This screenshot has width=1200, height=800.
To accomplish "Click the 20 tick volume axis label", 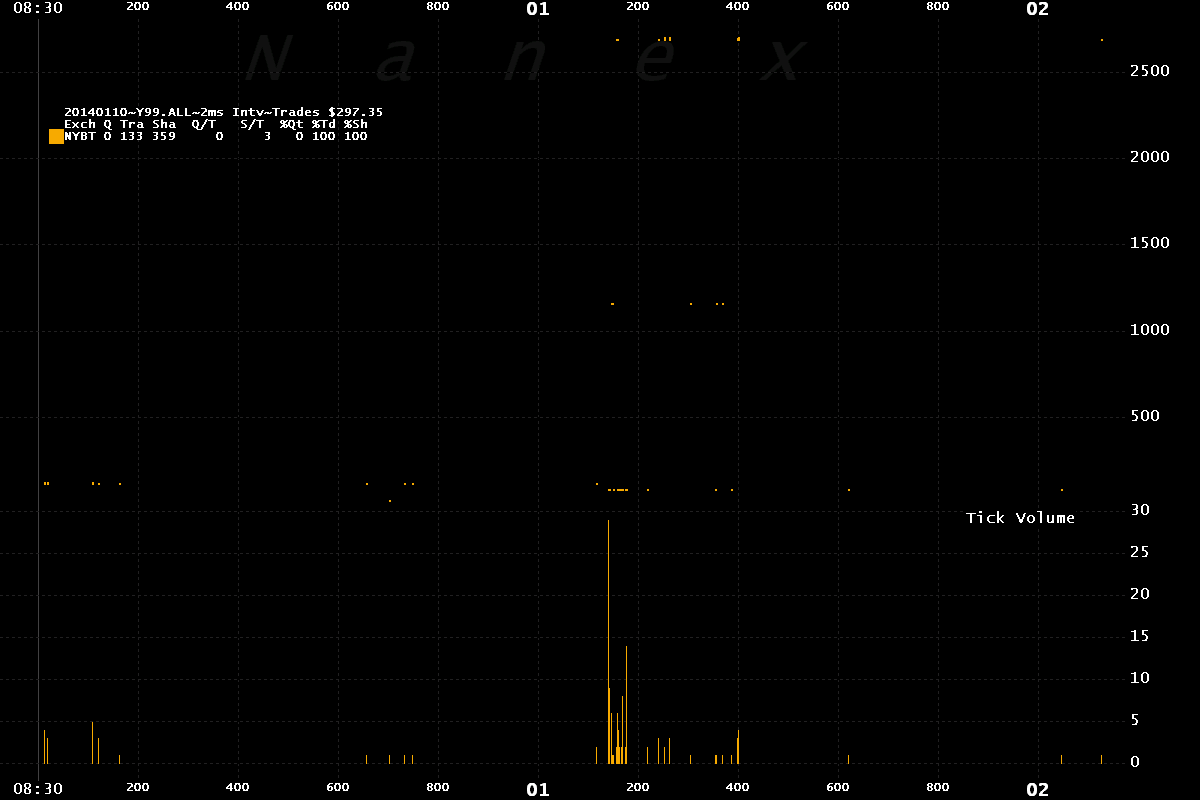I will [x=1140, y=594].
